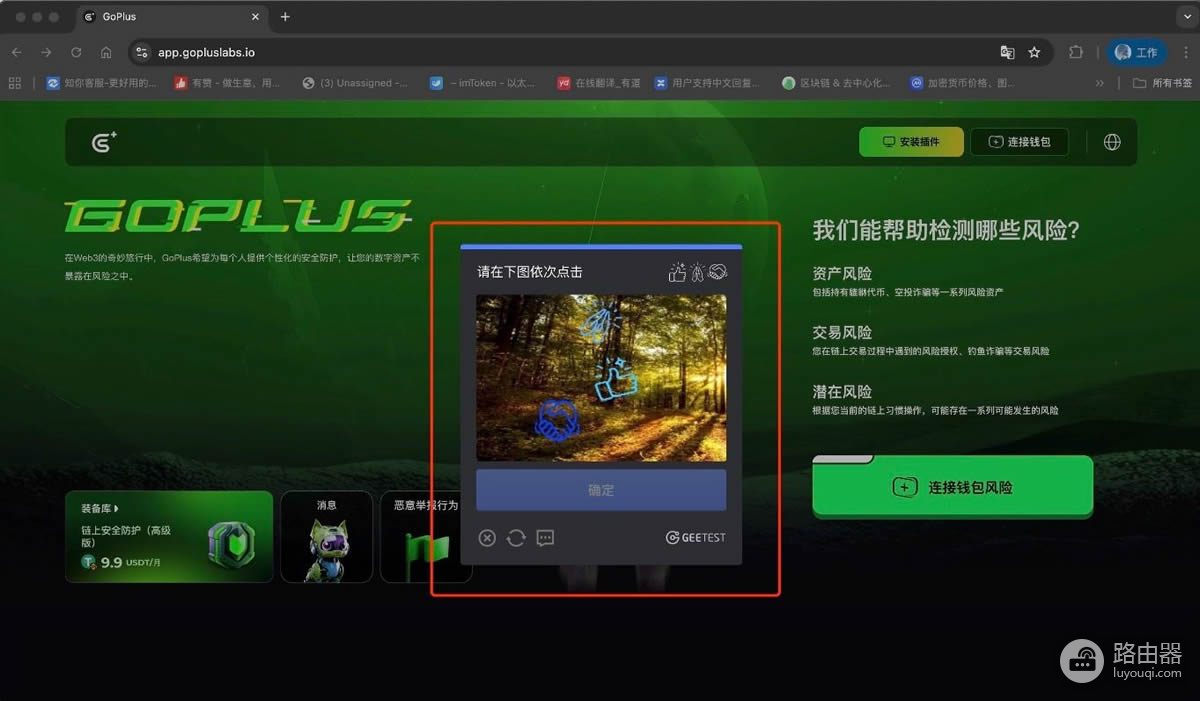
Task: Click the browser forward arrow
Action: (46, 52)
